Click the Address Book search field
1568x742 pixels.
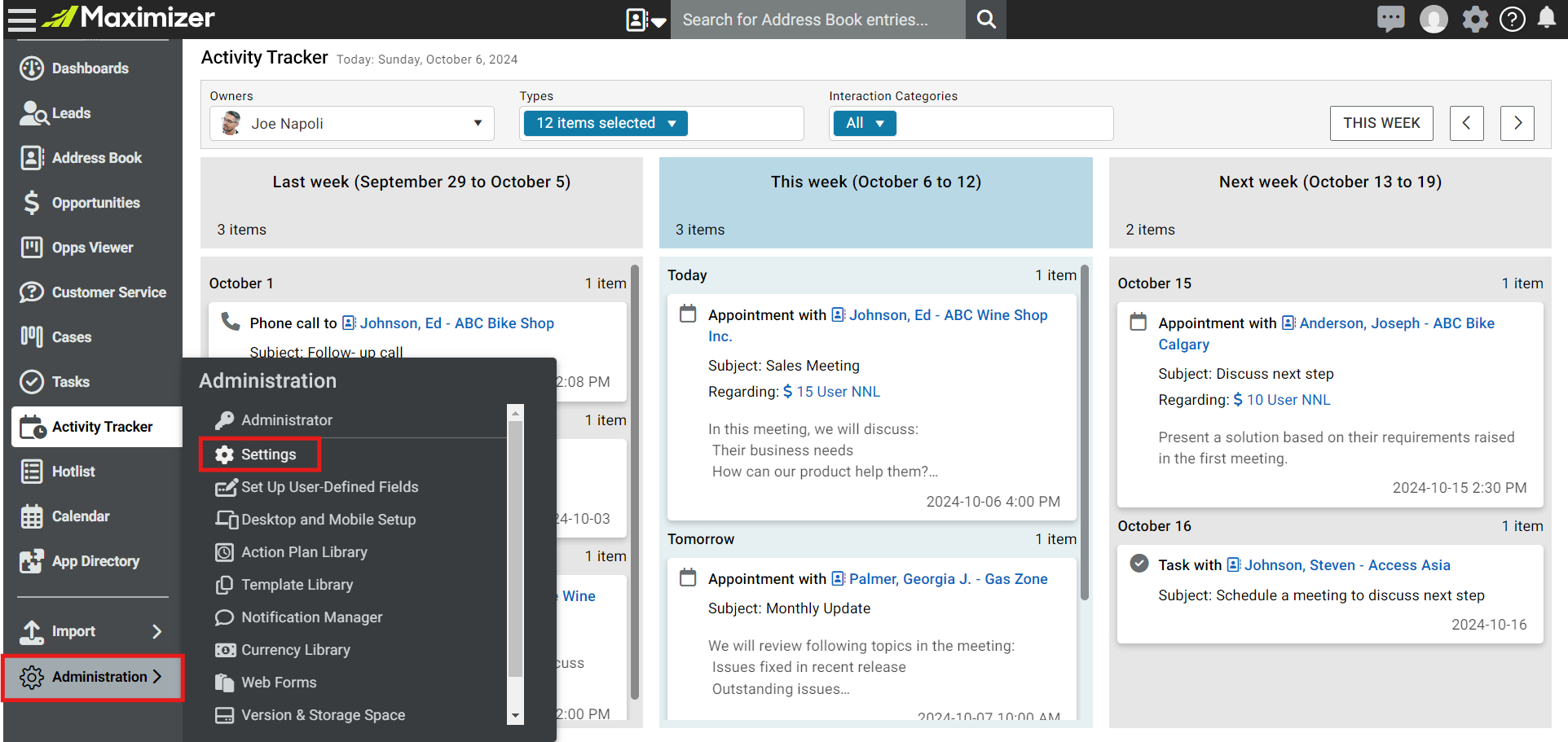click(817, 20)
